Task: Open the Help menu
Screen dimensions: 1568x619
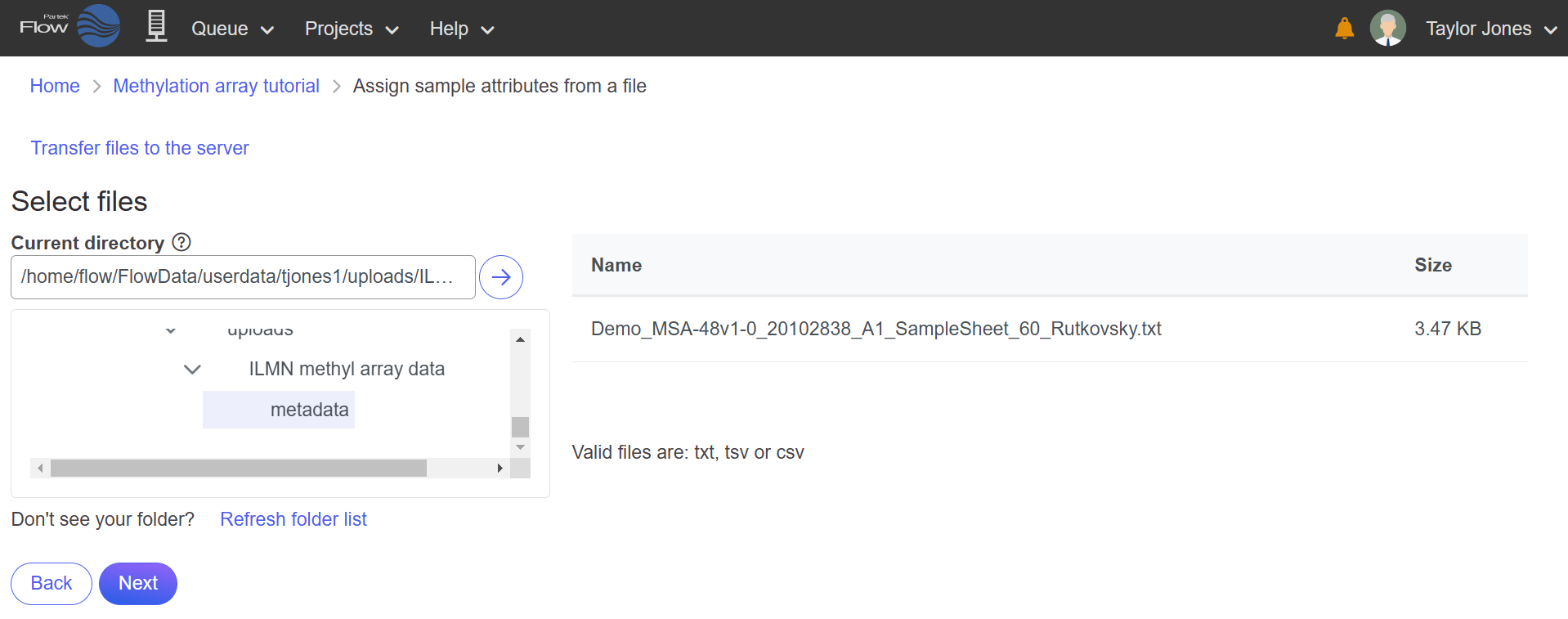Action: tap(462, 29)
